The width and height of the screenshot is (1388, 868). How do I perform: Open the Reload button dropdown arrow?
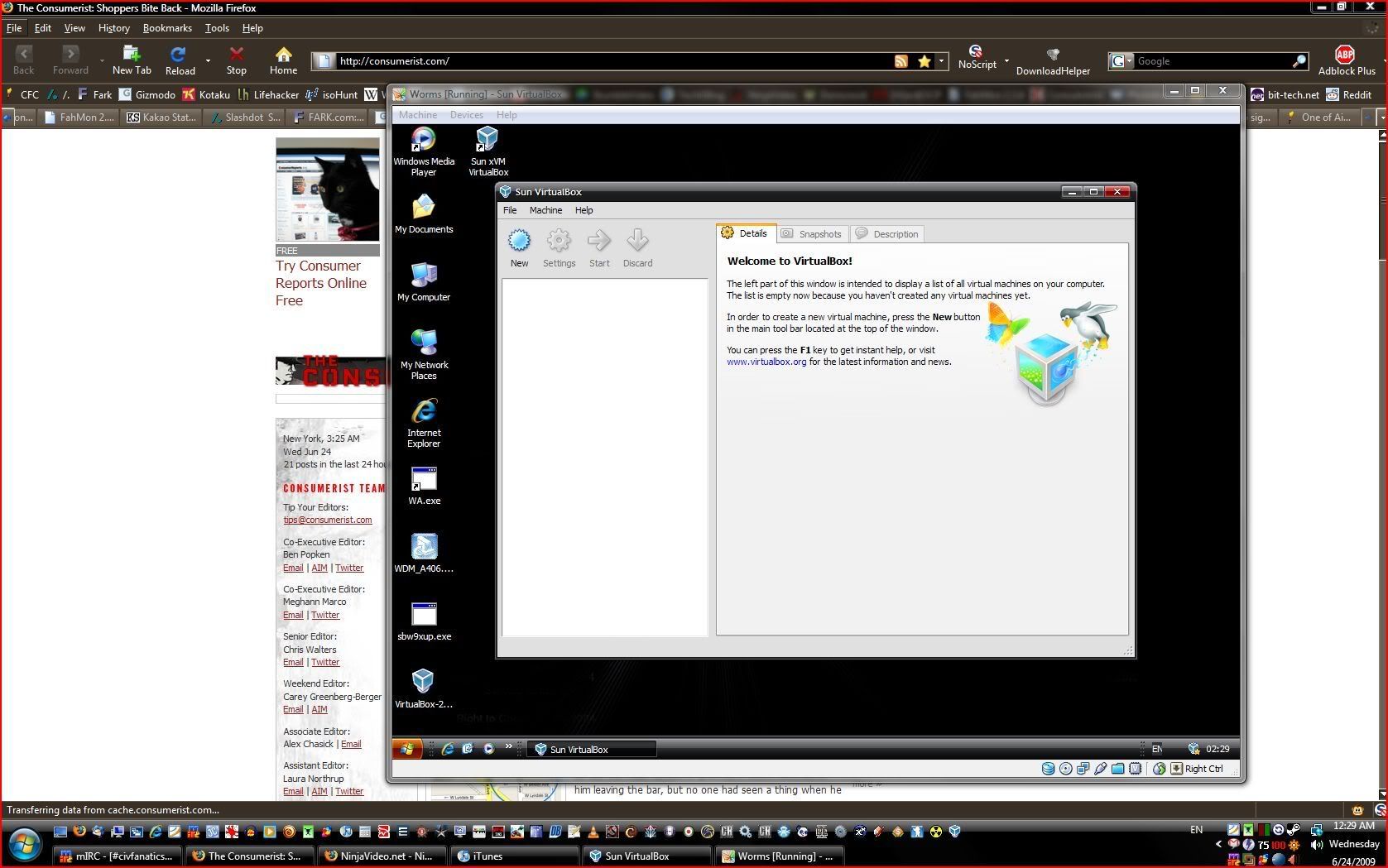[x=208, y=61]
